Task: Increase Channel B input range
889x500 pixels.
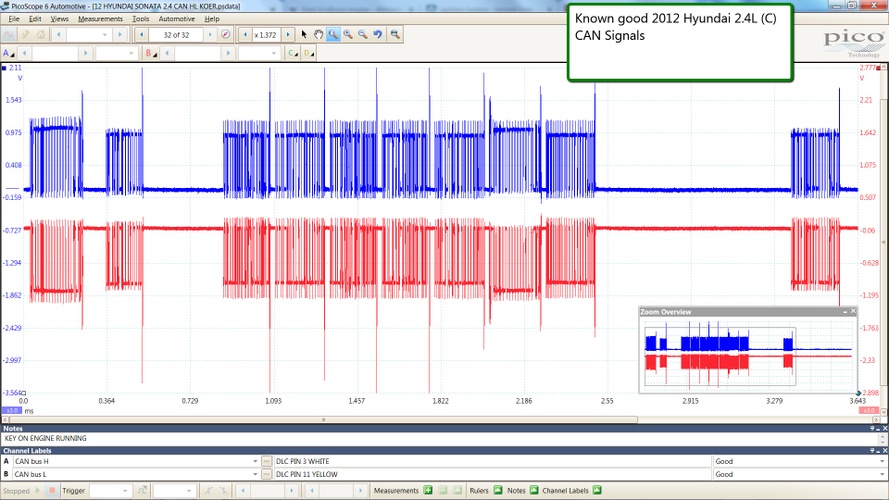Action: pyautogui.click(x=228, y=53)
